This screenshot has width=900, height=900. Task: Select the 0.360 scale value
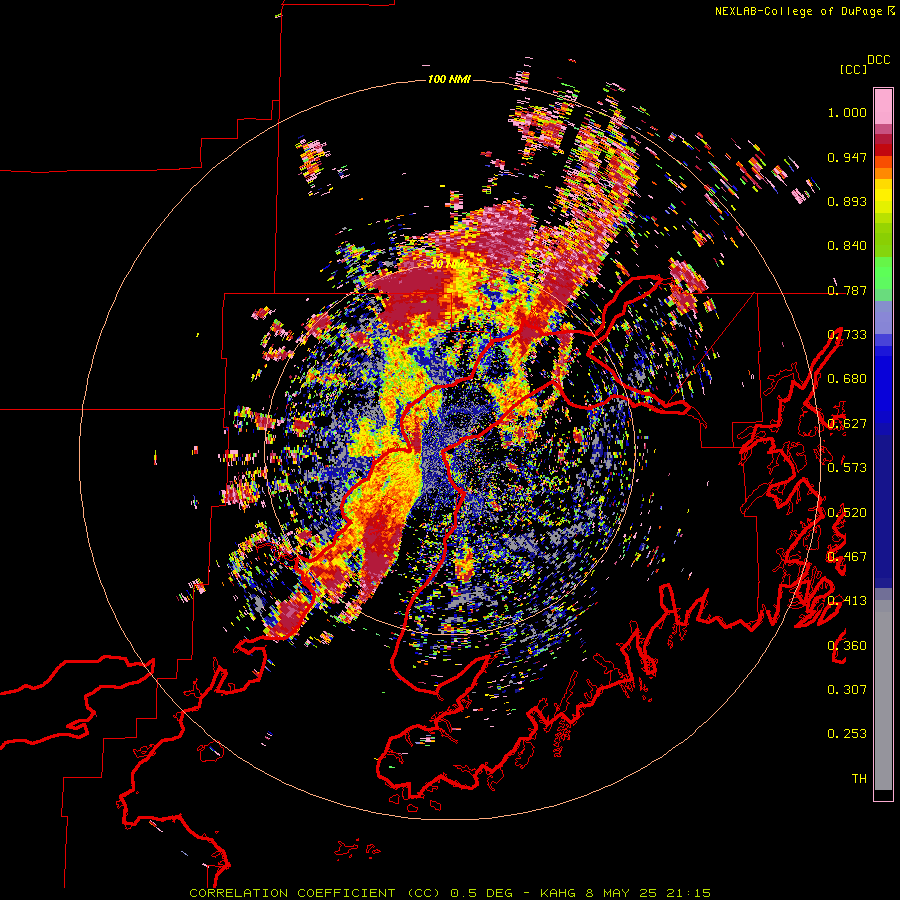click(847, 646)
